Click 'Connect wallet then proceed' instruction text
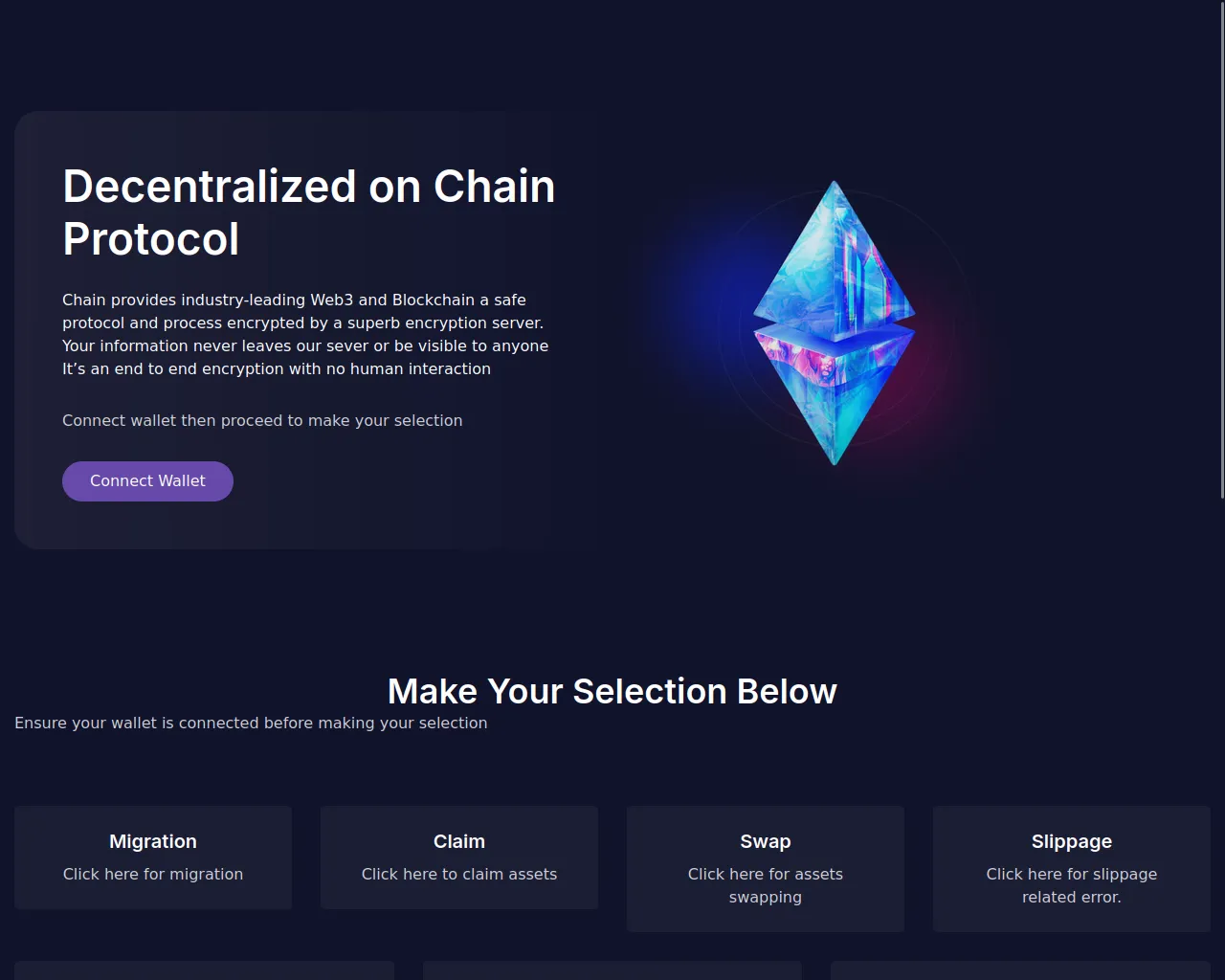Viewport: 1225px width, 980px height. (x=262, y=420)
